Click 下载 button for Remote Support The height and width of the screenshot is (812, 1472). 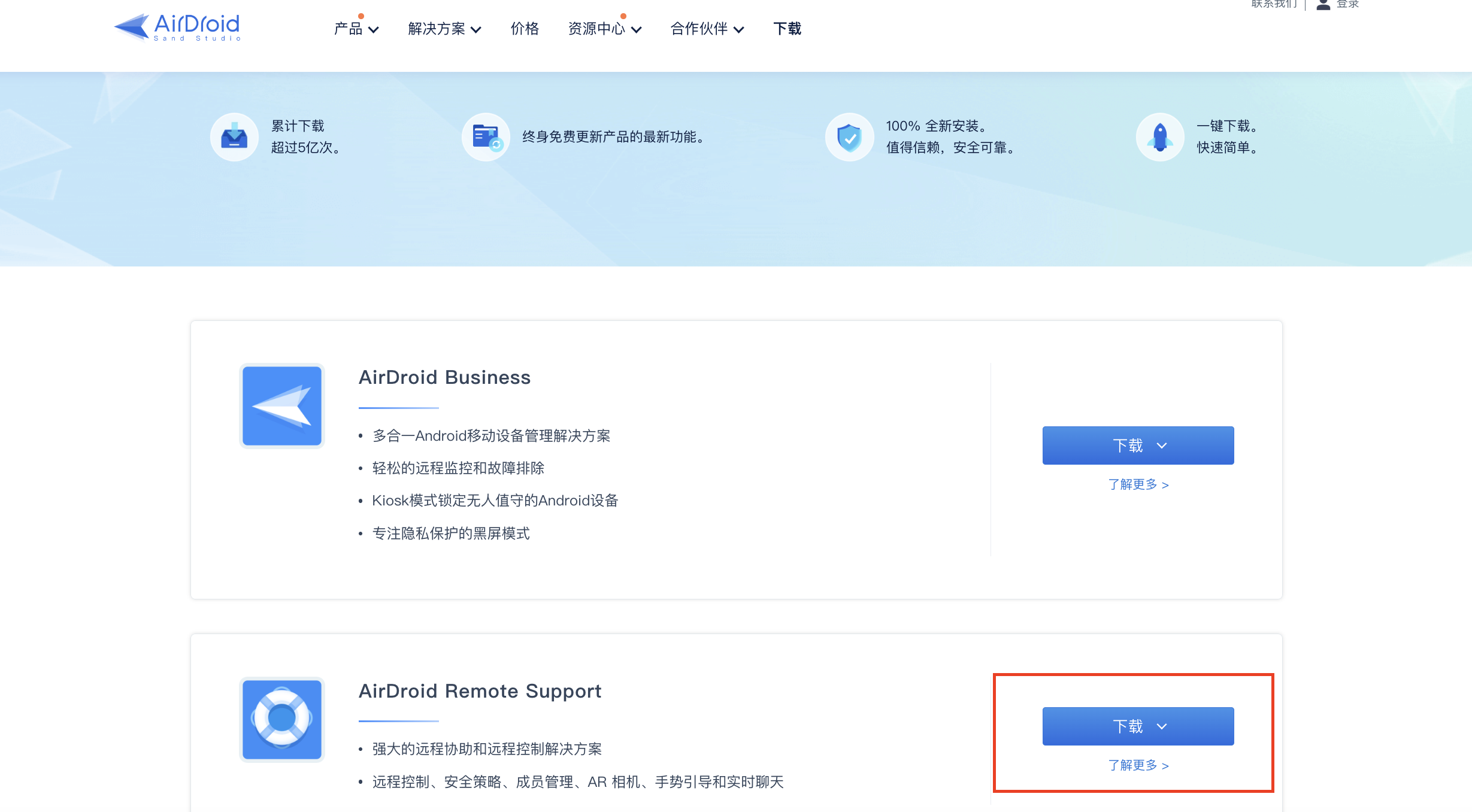(x=1138, y=726)
